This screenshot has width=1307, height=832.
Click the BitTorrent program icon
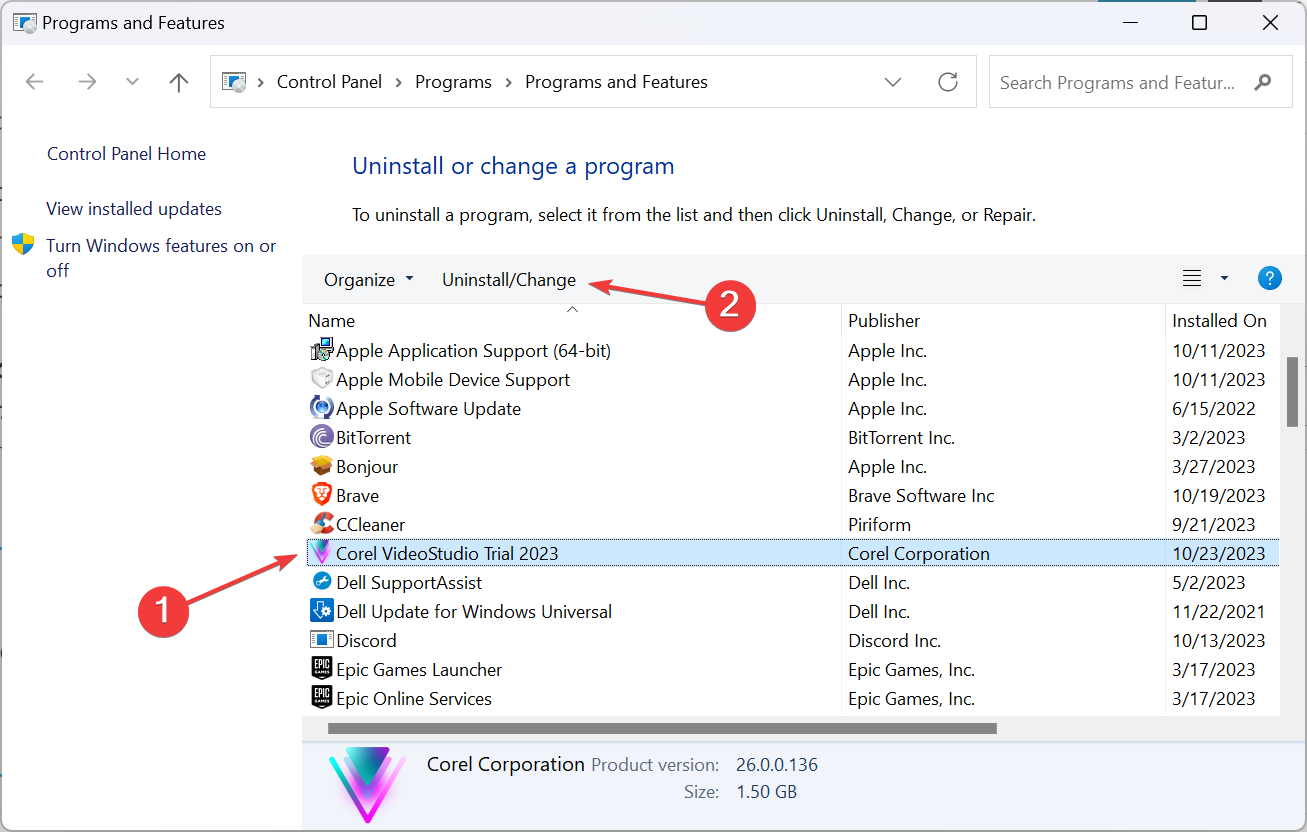(x=321, y=438)
